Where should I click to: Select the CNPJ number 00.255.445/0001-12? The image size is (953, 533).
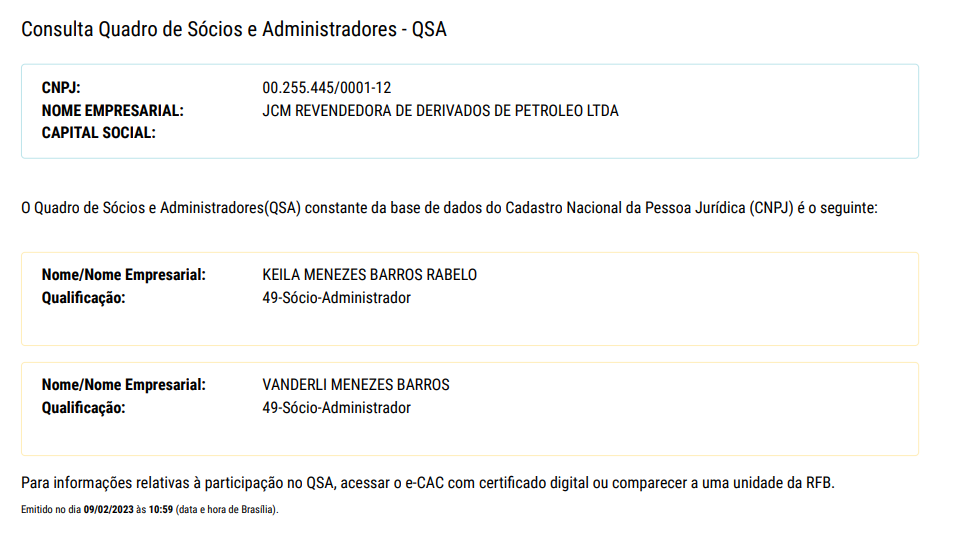tap(326, 88)
